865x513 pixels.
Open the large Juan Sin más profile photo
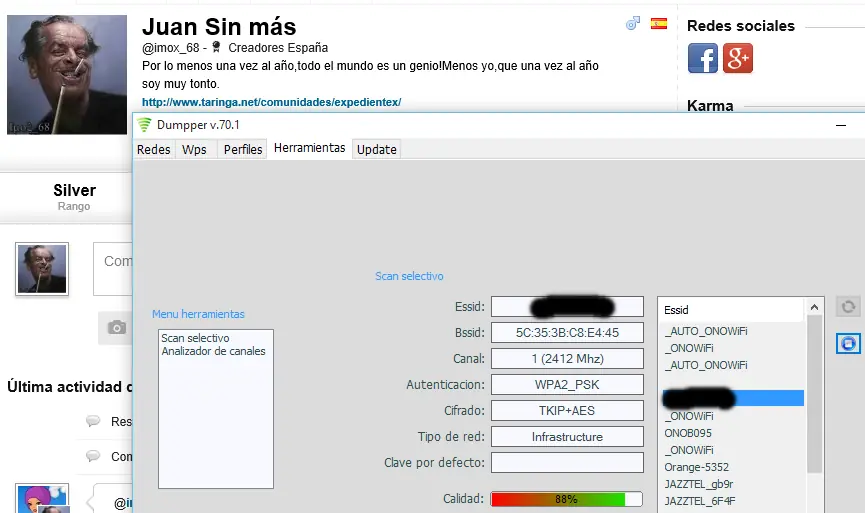(67, 74)
